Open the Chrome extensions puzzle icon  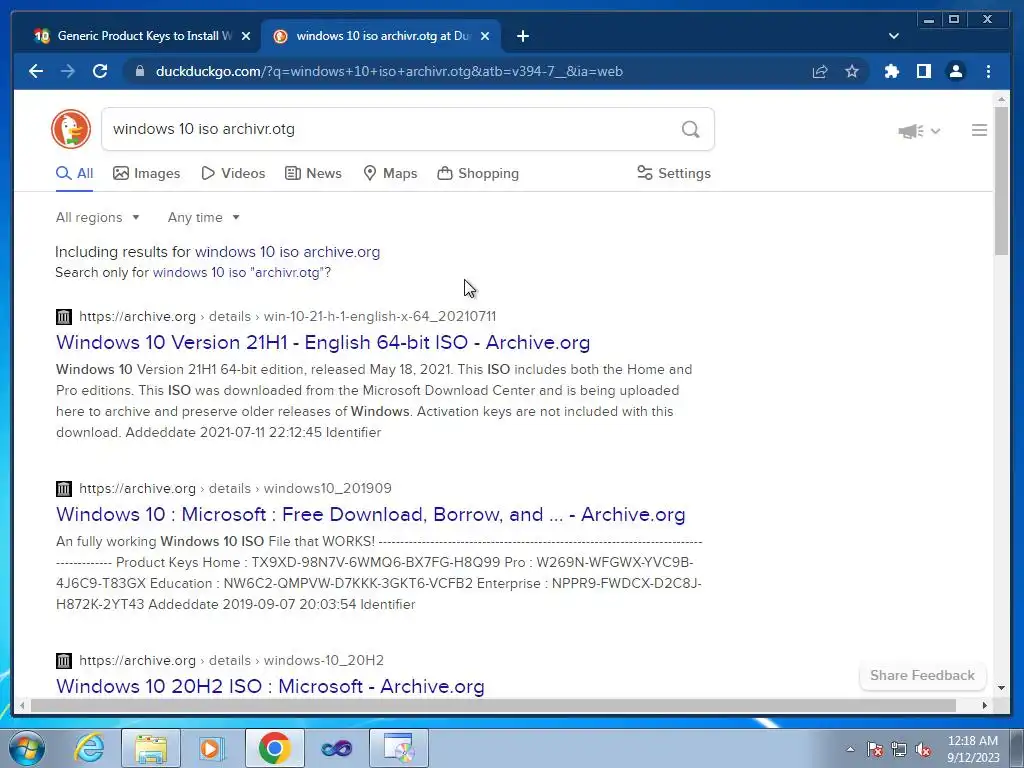891,71
